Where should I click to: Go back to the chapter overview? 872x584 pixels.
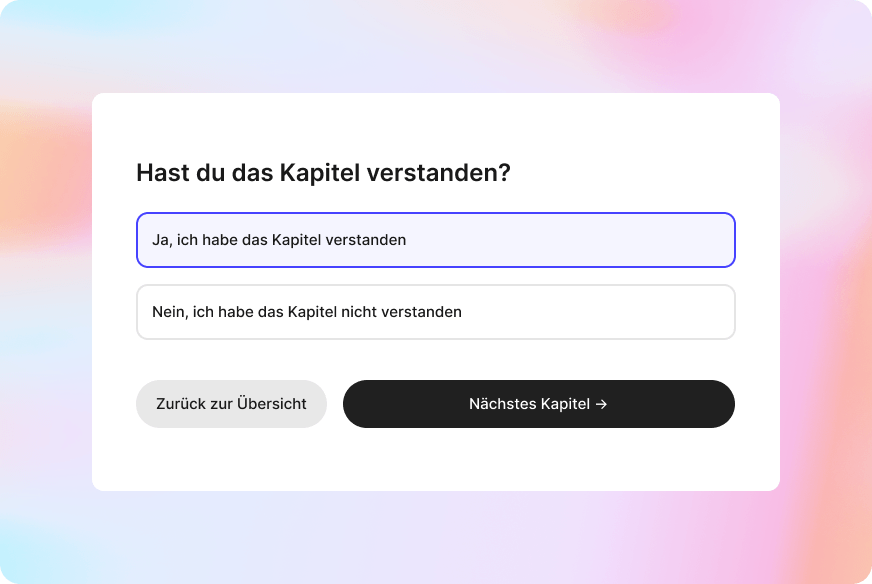click(x=231, y=404)
